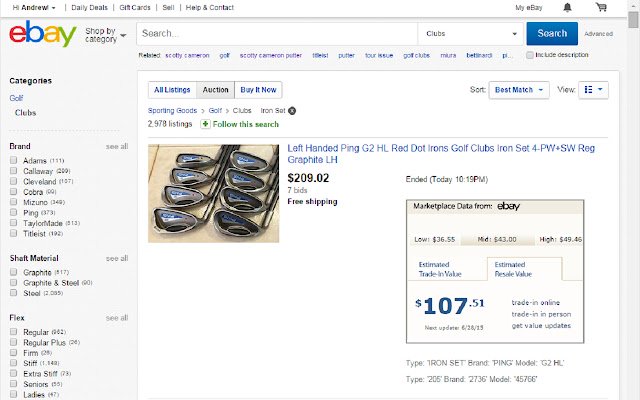640x400 pixels.
Task: Remove the Iron Set filter
Action: 292,110
